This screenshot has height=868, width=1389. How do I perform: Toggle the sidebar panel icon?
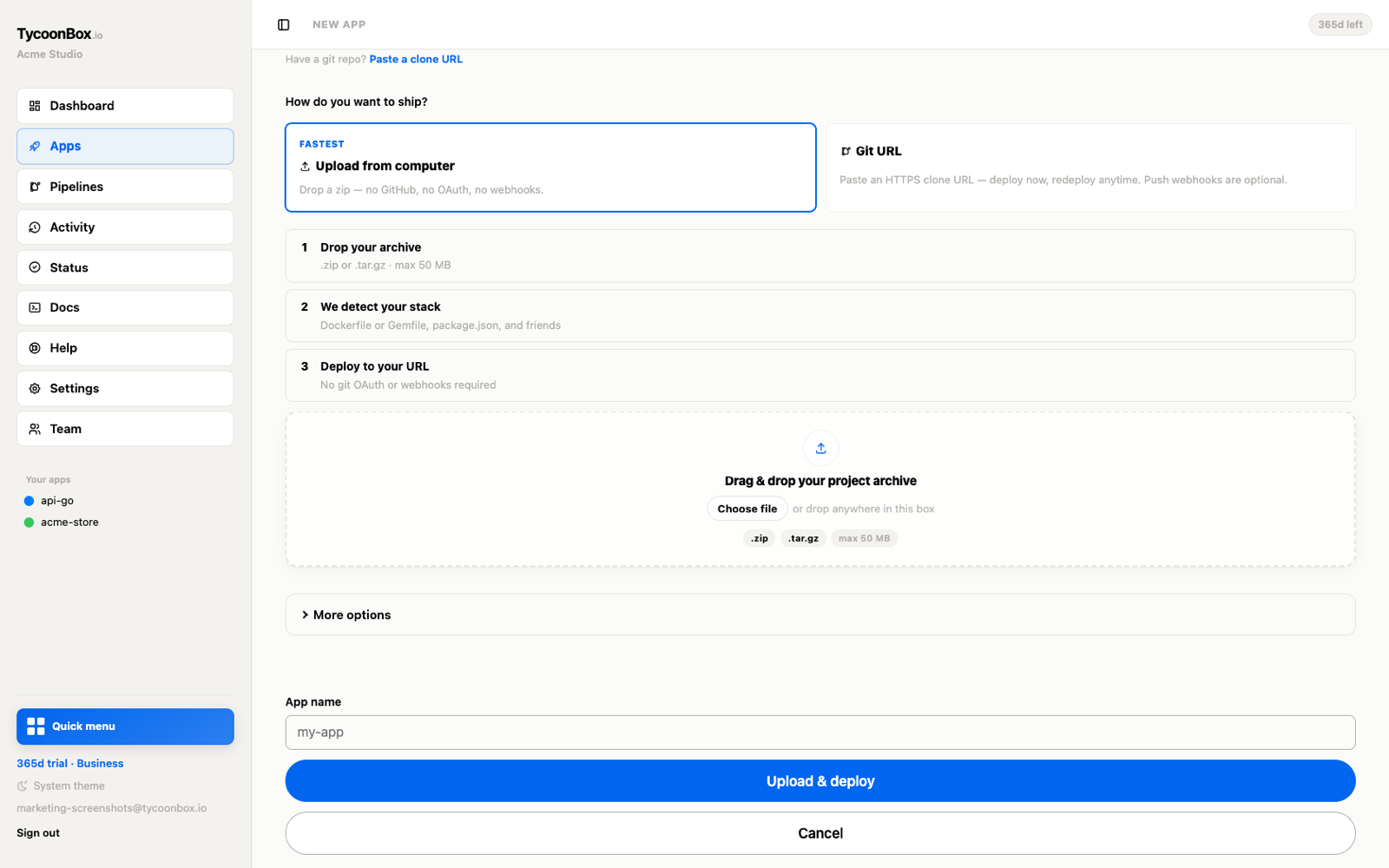coord(283,24)
